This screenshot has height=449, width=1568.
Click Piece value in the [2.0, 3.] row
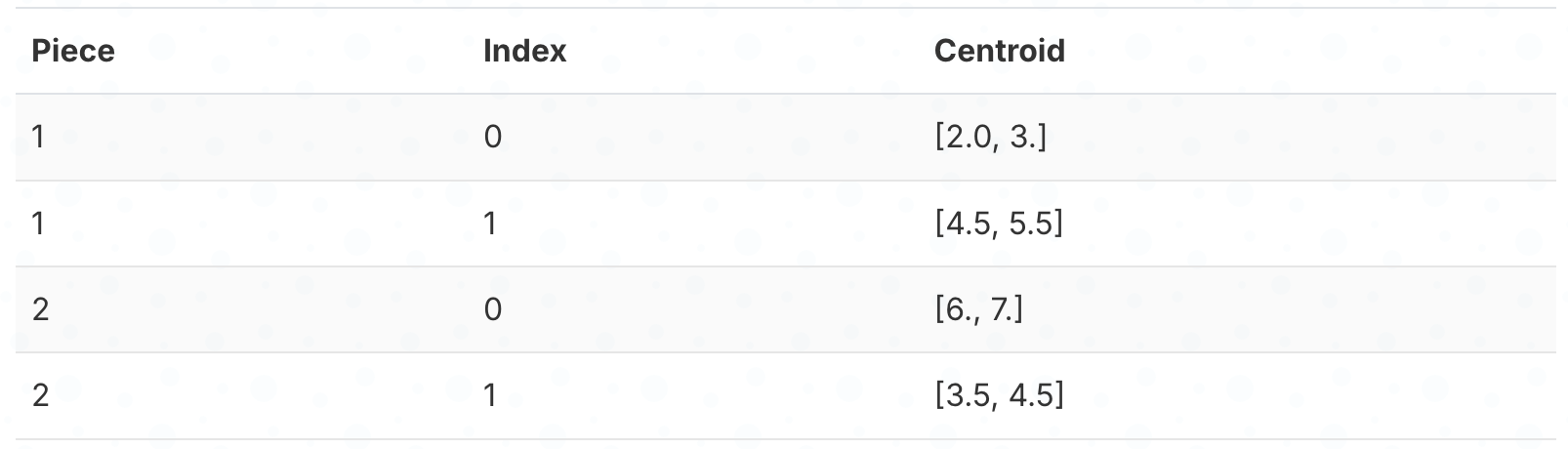(x=38, y=138)
